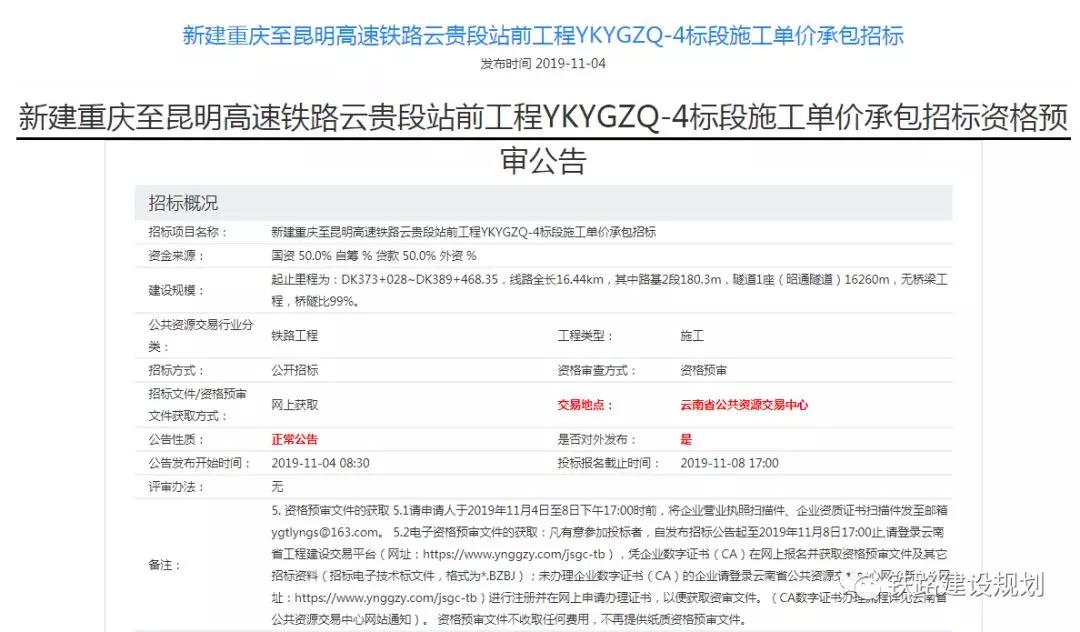Image resolution: width=1080 pixels, height=632 pixels.
Task: Select the large underlined 资格预审公告 page title
Action: [543, 138]
